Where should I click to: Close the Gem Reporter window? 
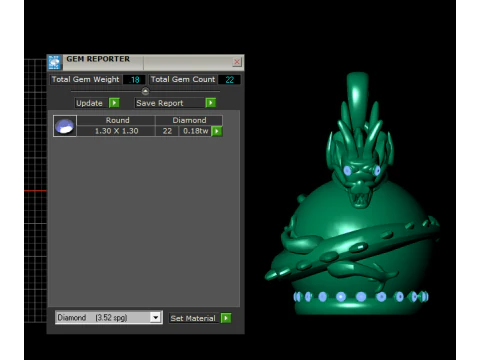pos(237,62)
